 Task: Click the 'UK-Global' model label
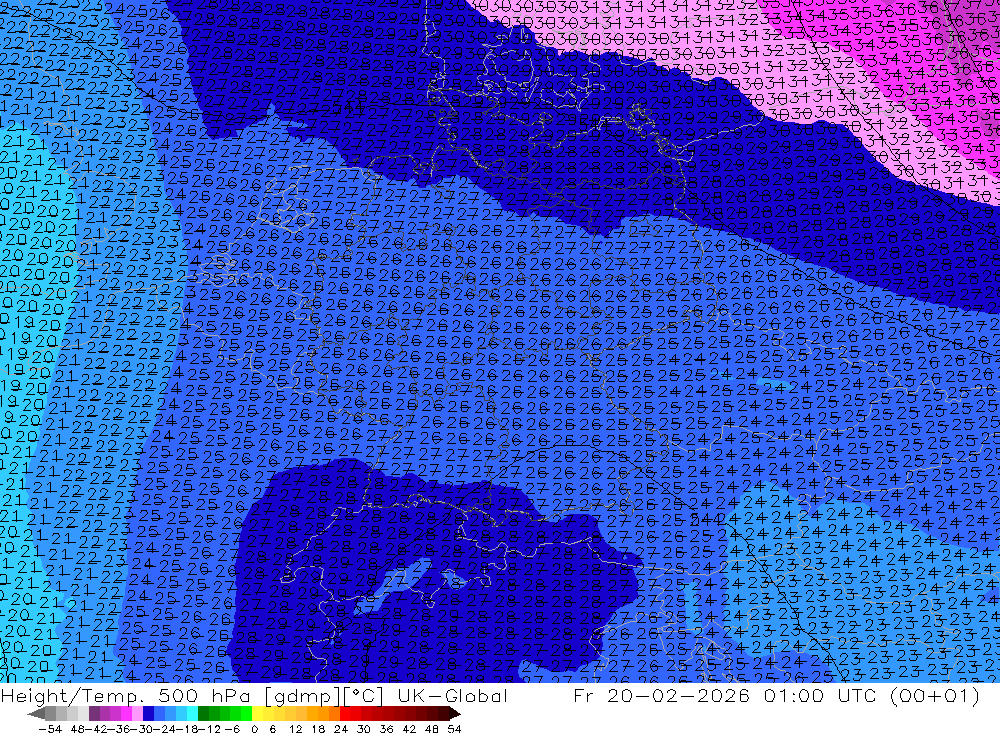(452, 695)
